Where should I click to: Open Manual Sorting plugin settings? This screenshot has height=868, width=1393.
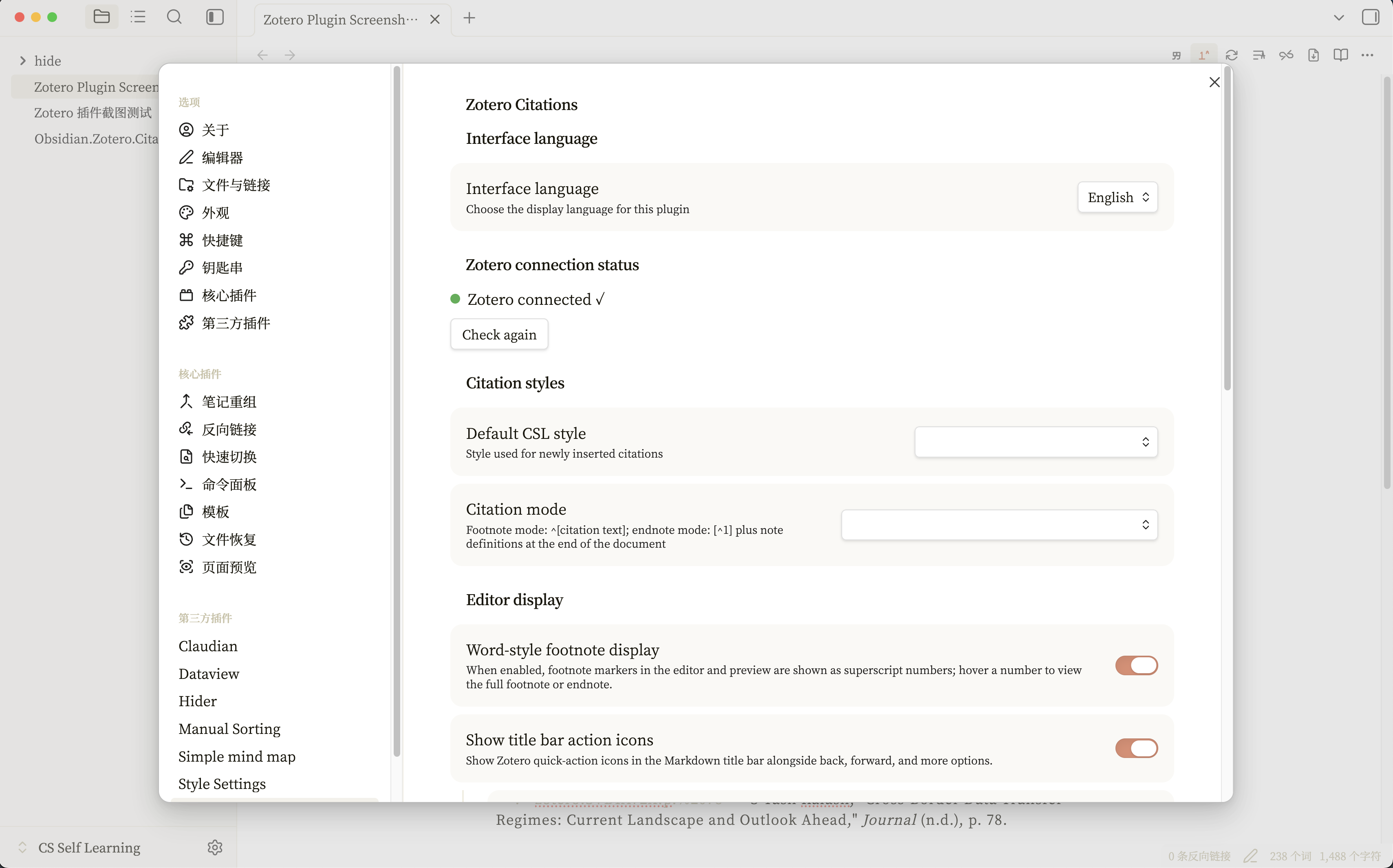pos(274,729)
